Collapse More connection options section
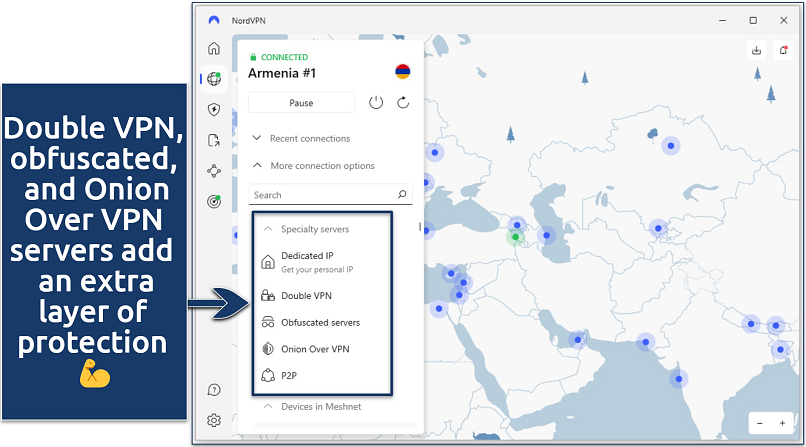 tap(313, 165)
